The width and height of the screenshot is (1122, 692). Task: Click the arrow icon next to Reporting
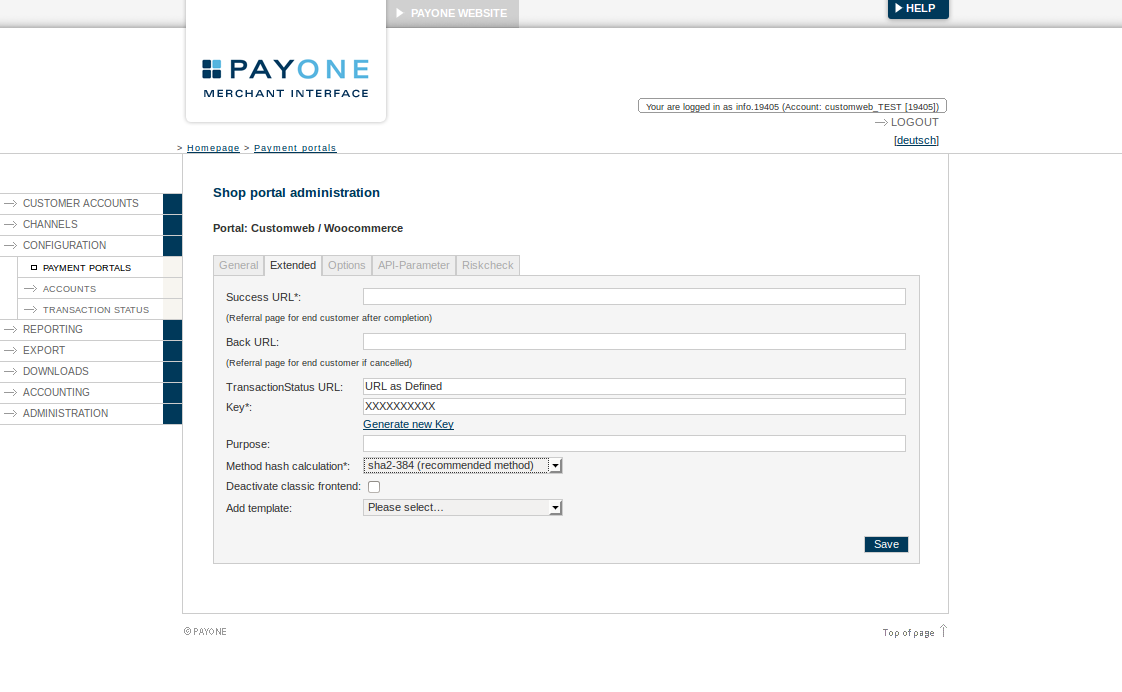pos(11,330)
